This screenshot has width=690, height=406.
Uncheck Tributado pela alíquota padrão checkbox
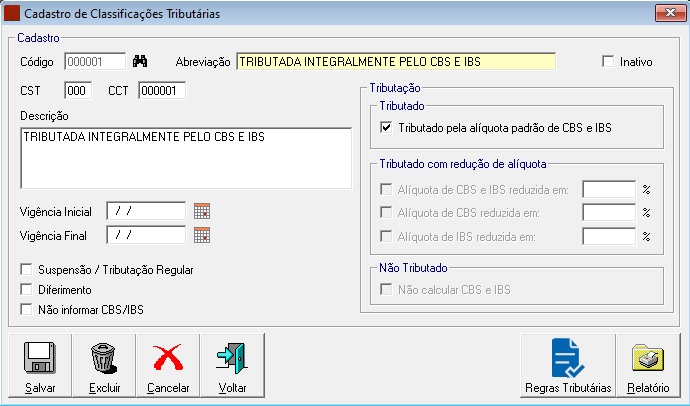(x=387, y=128)
